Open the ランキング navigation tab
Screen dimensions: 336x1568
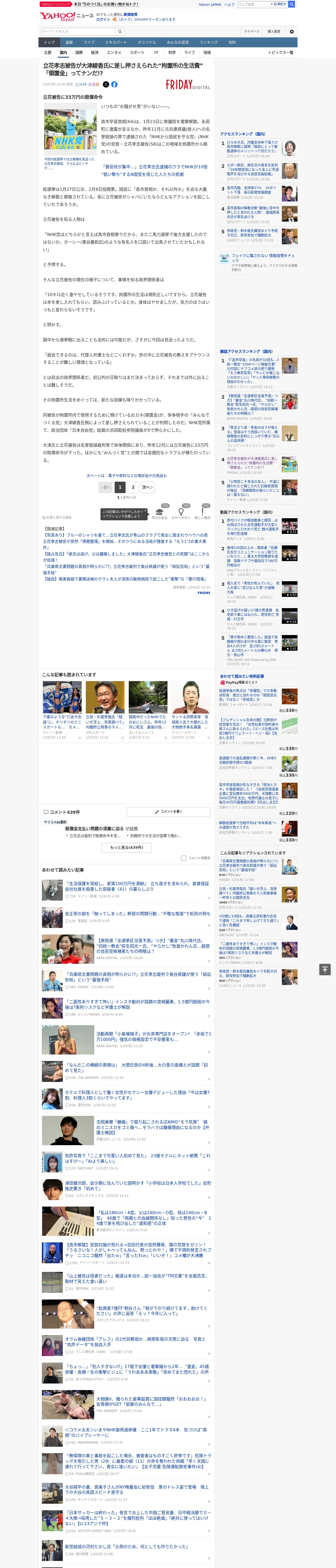pyautogui.click(x=209, y=43)
